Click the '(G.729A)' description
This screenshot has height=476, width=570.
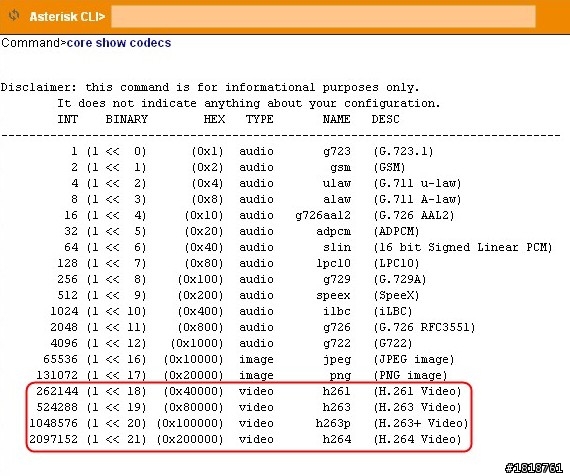[x=400, y=279]
